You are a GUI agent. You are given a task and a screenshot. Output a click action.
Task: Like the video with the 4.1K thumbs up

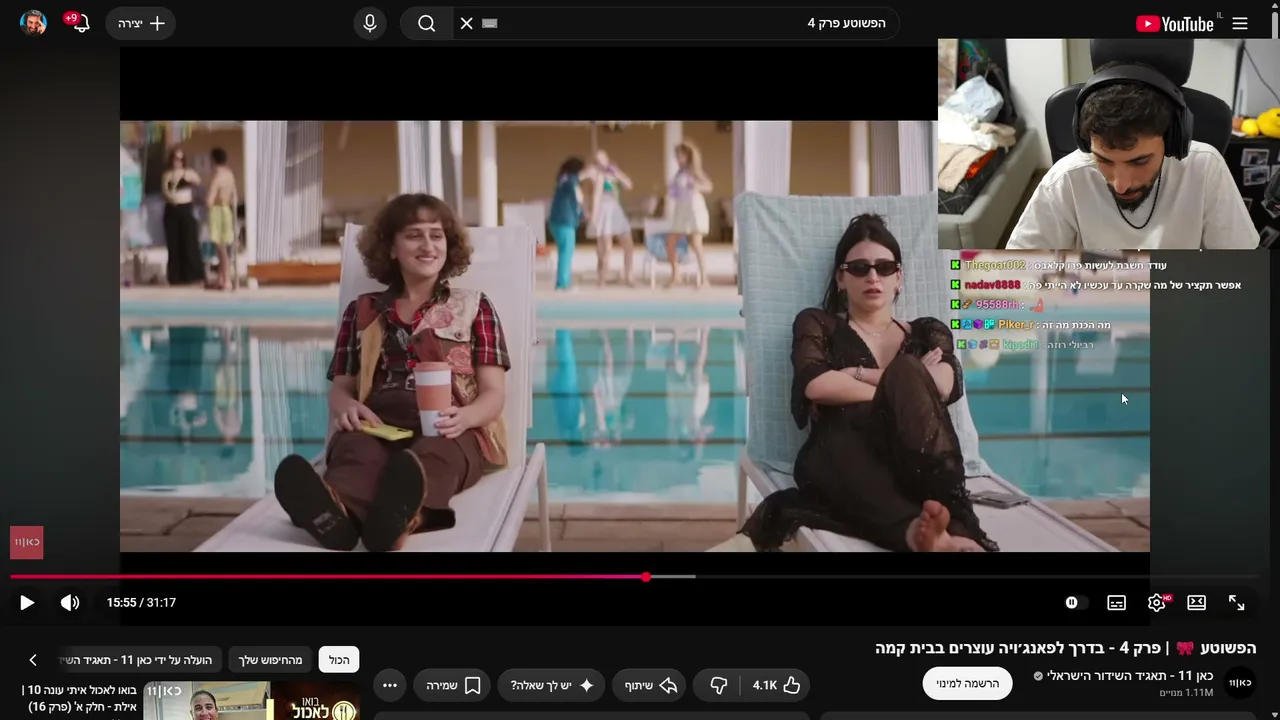point(777,685)
